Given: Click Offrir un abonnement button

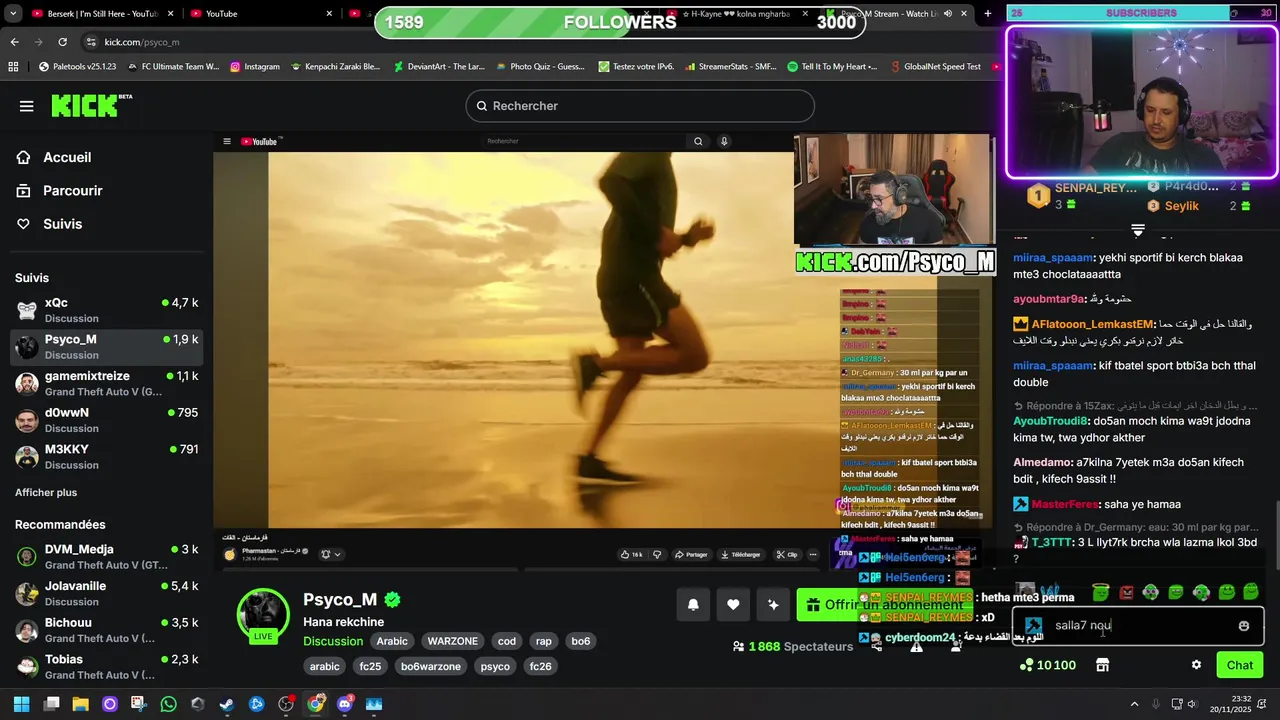Looking at the screenshot, I should (x=885, y=604).
